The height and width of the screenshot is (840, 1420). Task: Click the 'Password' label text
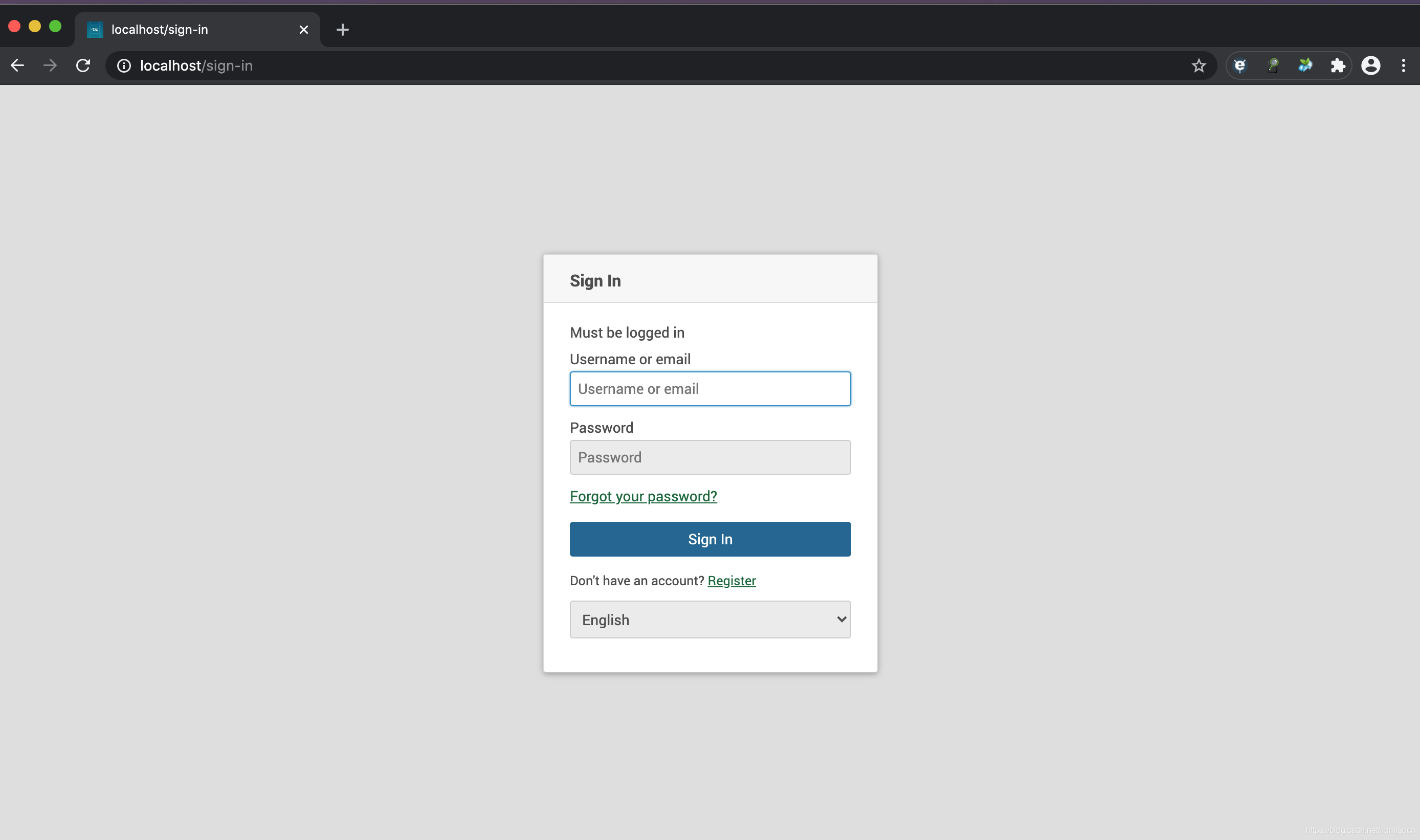point(602,428)
